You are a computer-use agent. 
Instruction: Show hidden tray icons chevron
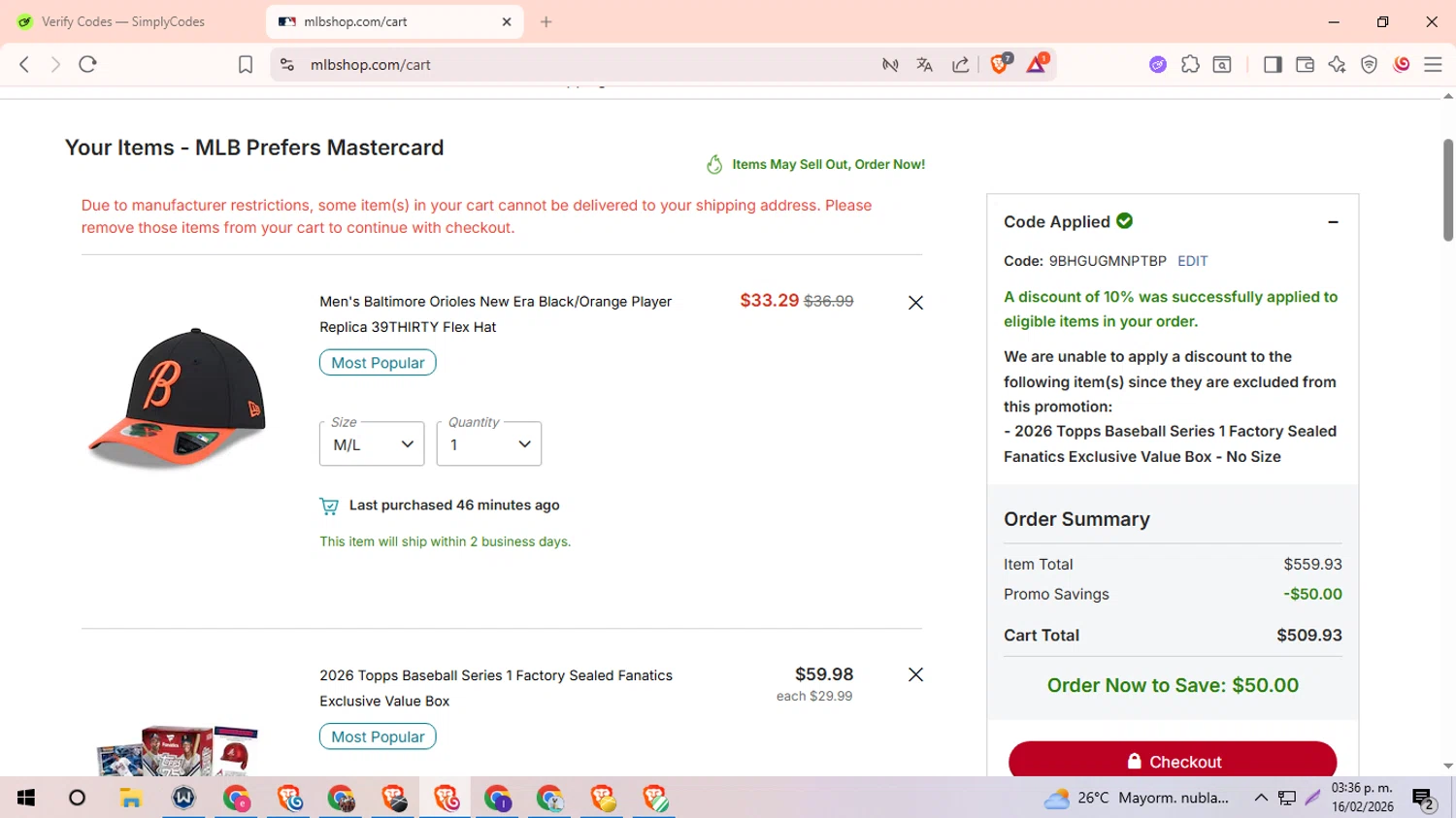pyautogui.click(x=1261, y=798)
